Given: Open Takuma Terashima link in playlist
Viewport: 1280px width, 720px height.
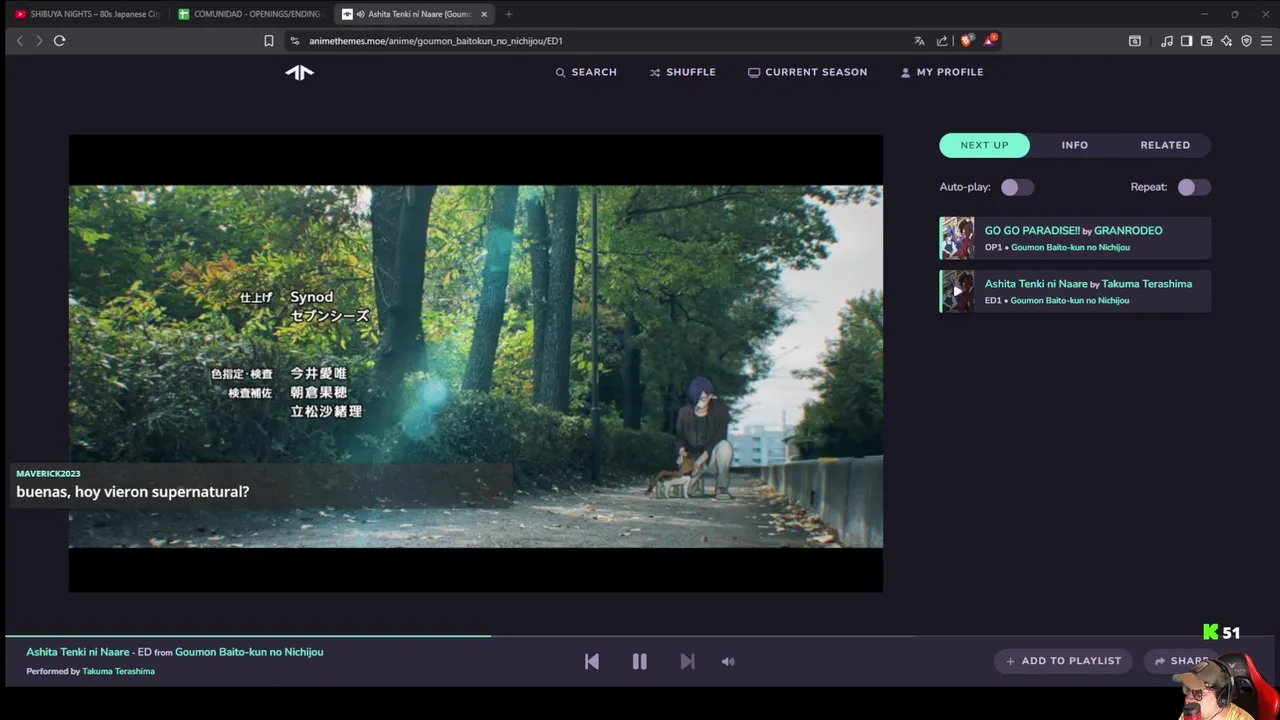Looking at the screenshot, I should (1147, 284).
